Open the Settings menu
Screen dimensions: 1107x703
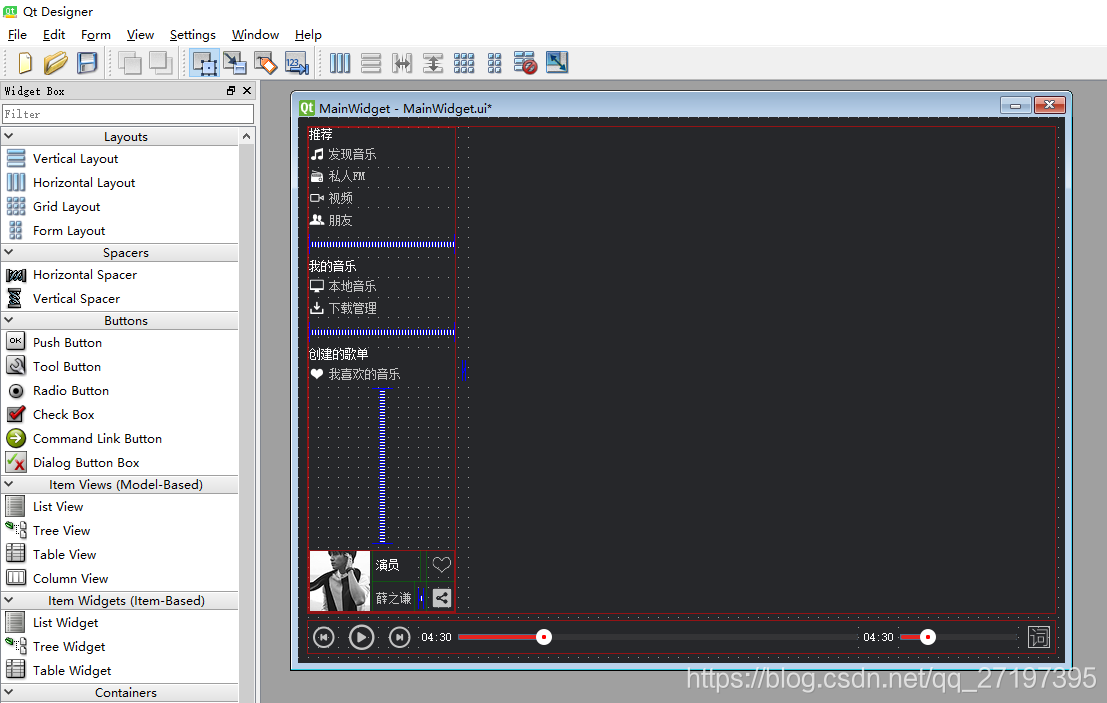[193, 35]
